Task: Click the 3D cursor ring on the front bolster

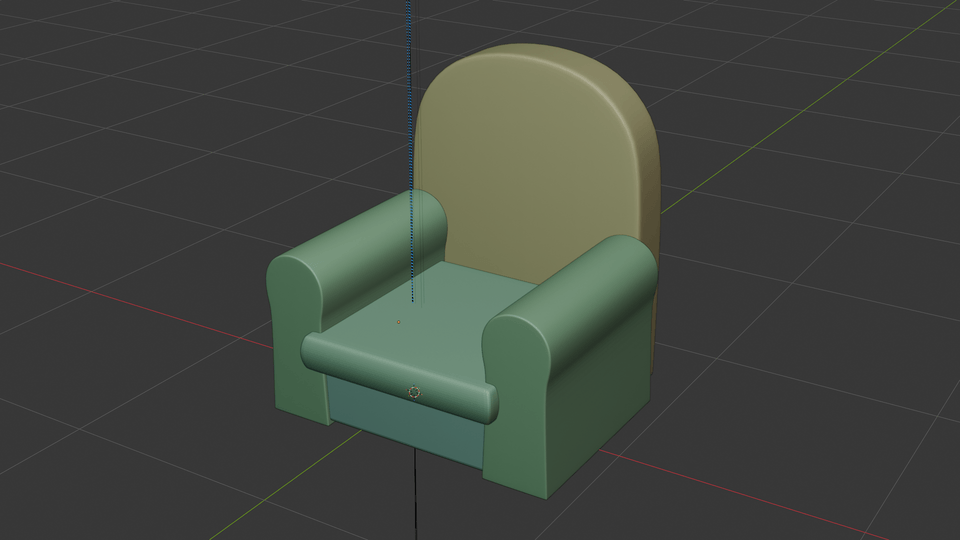Action: [x=414, y=392]
